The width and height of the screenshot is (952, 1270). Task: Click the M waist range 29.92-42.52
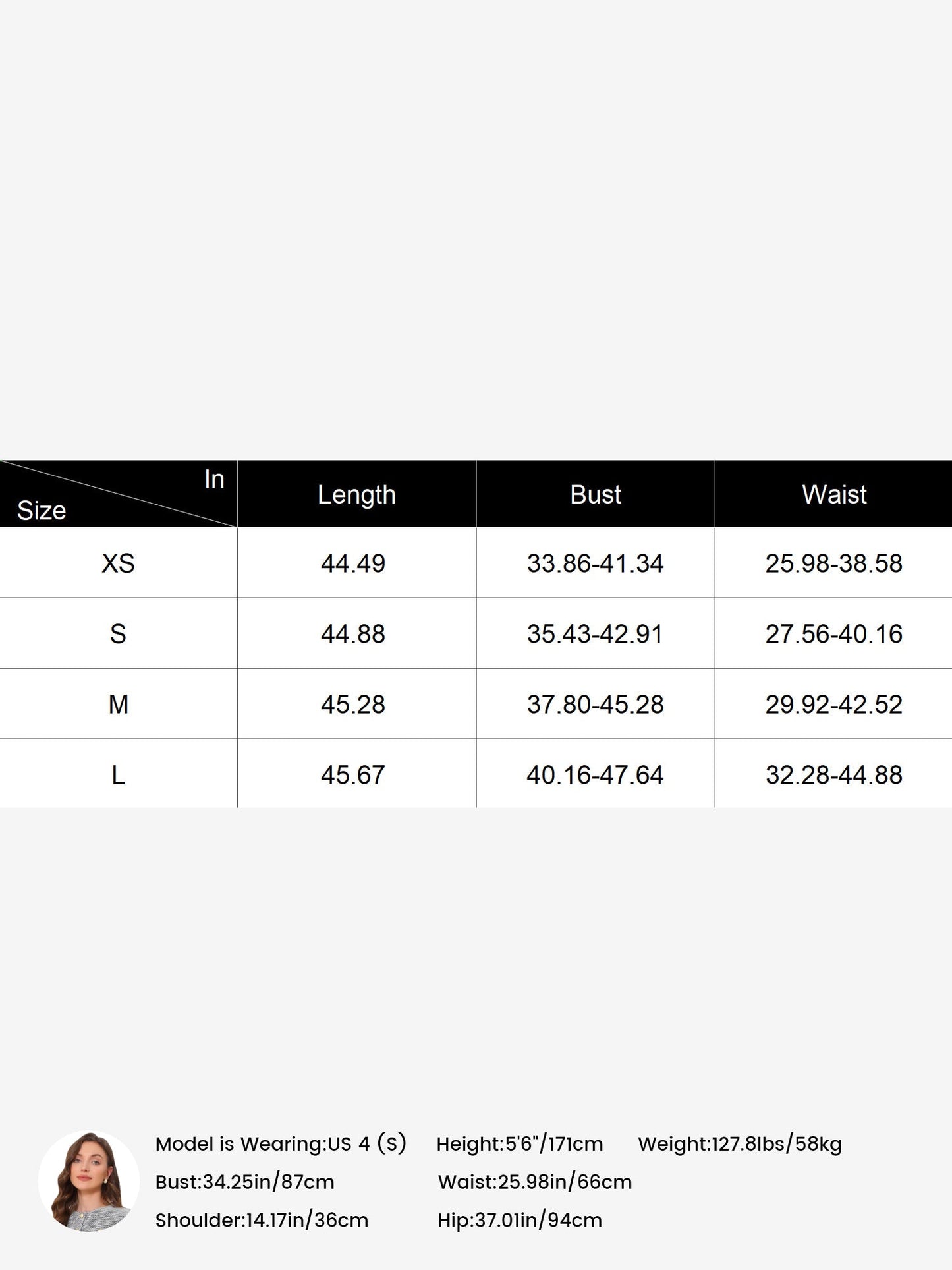(834, 705)
